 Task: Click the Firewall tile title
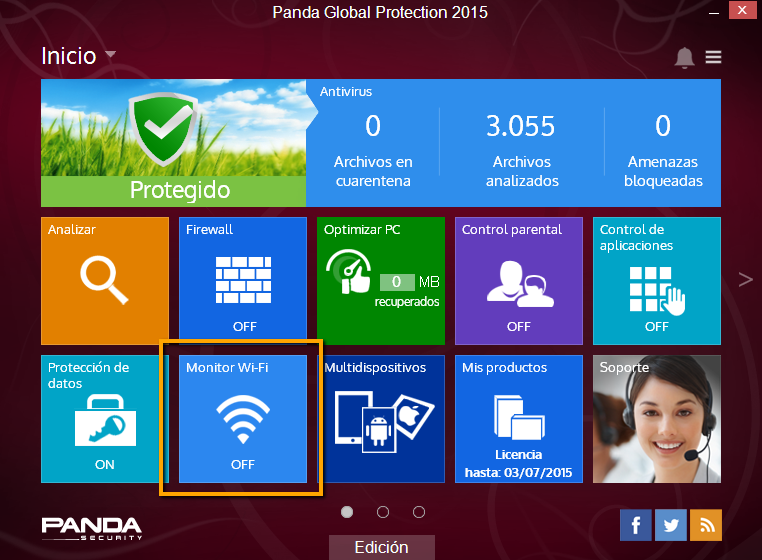(209, 229)
